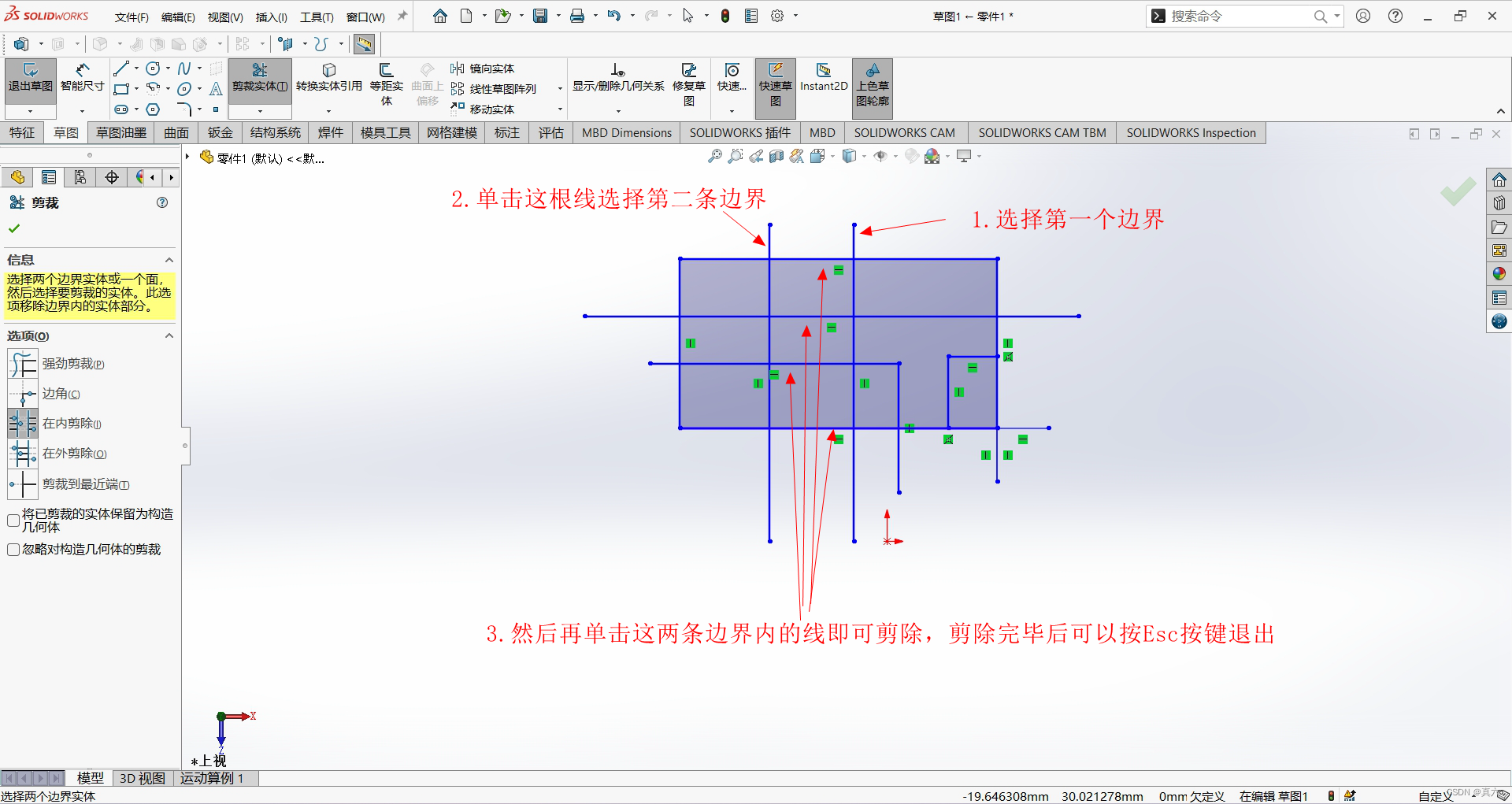Select the Spline sketch tool

coord(184,69)
